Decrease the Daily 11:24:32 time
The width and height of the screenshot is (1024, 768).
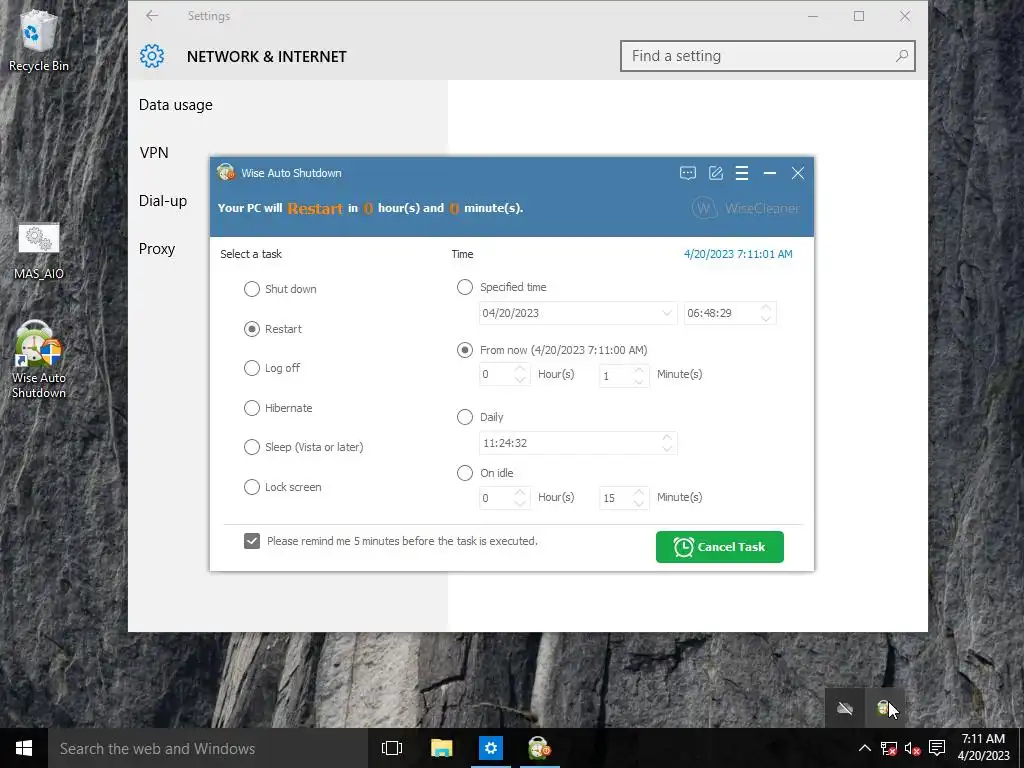pos(667,448)
